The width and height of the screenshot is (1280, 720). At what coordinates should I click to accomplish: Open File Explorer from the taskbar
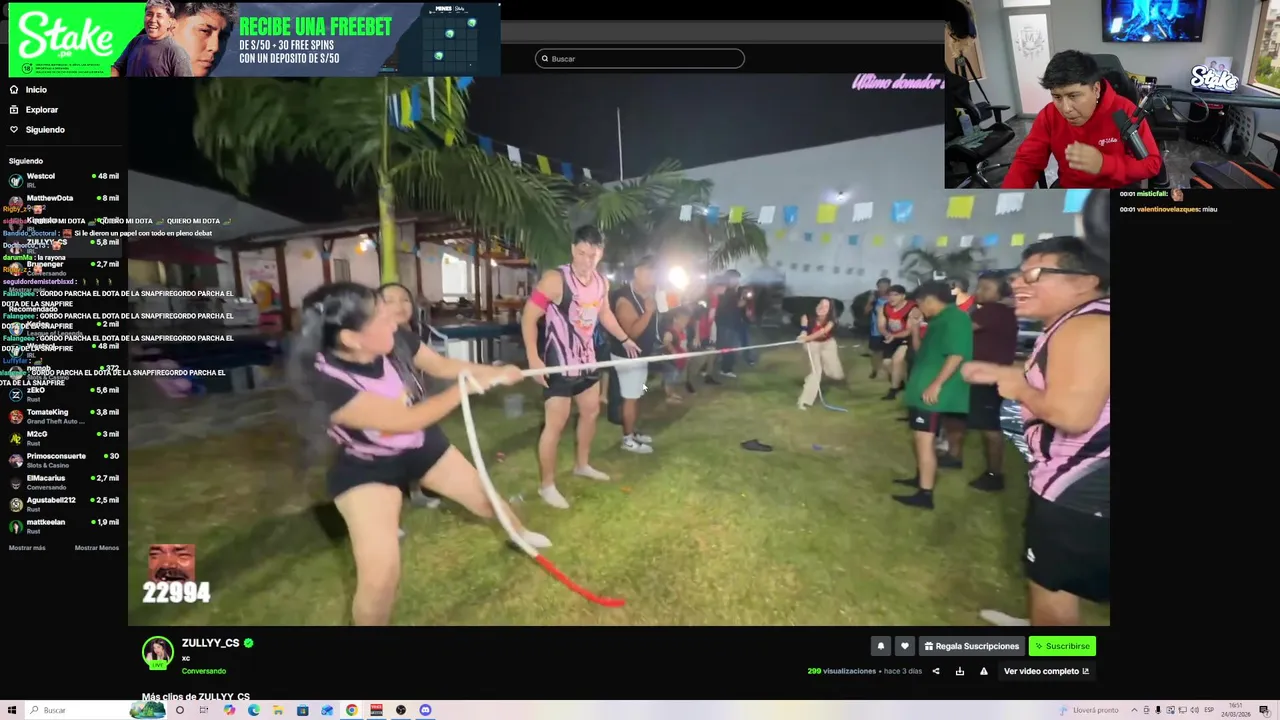point(278,710)
